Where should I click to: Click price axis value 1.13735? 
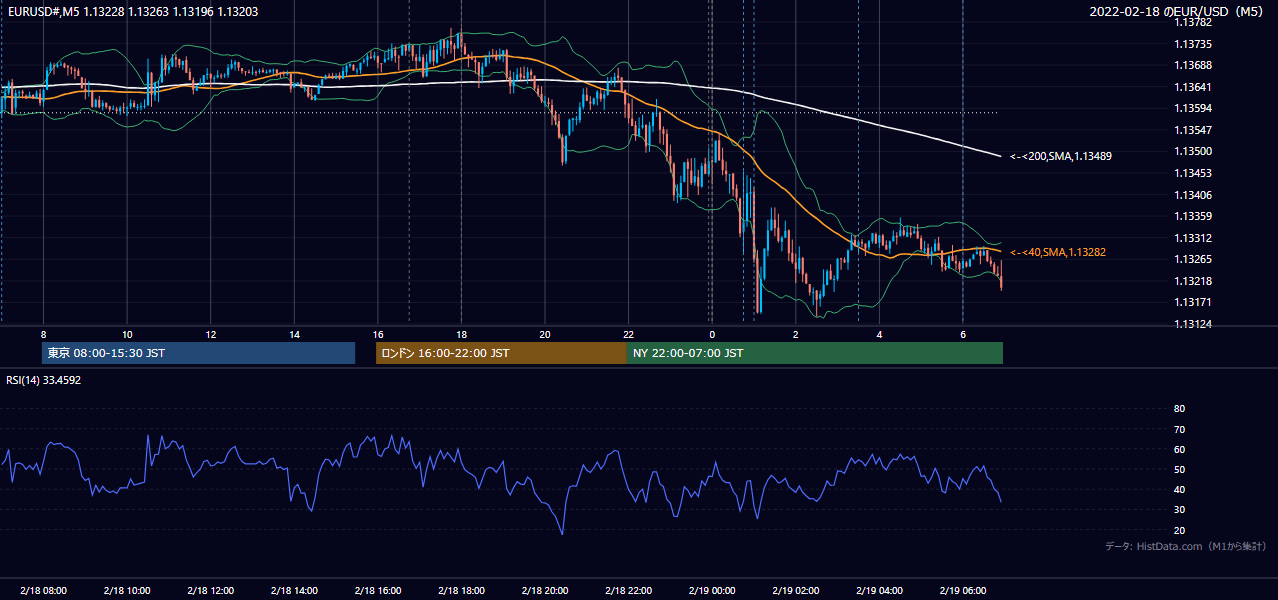pyautogui.click(x=1192, y=44)
